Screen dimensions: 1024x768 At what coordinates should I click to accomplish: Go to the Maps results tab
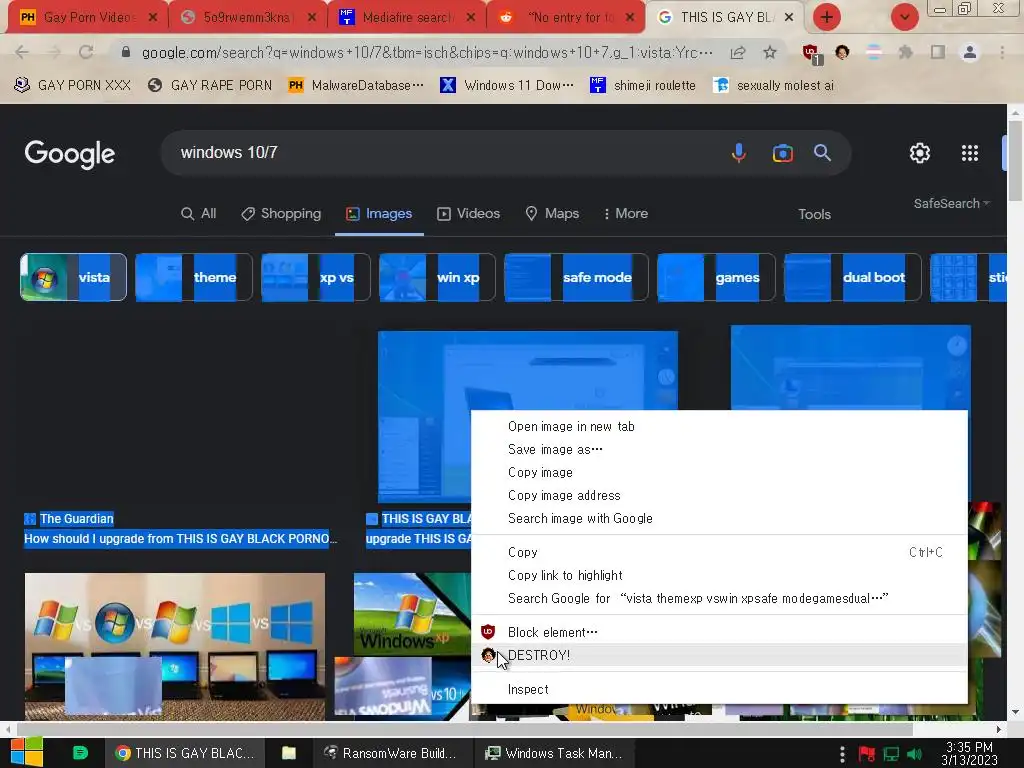point(552,214)
